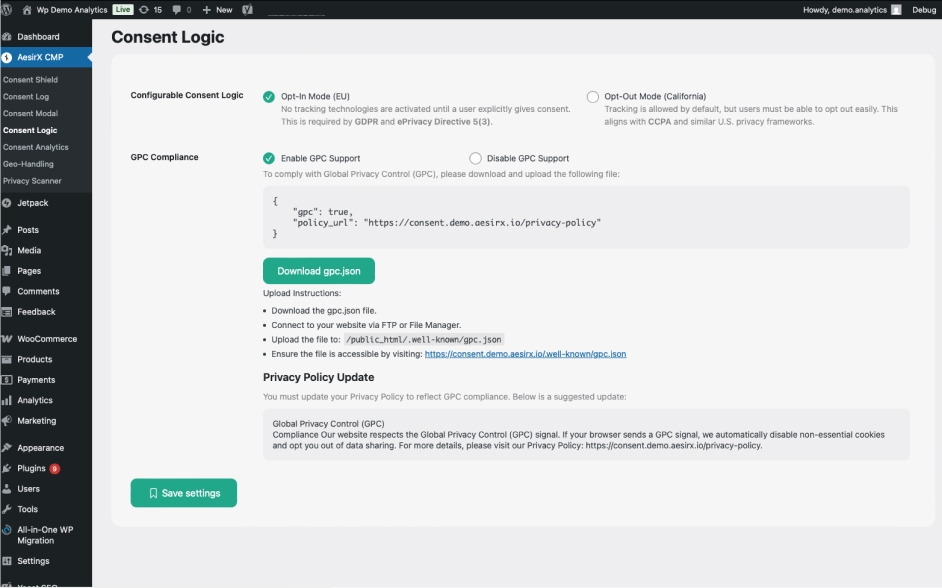This screenshot has width=942, height=588.
Task: Click the Settings icon in the sidebar
Action: (x=7, y=561)
